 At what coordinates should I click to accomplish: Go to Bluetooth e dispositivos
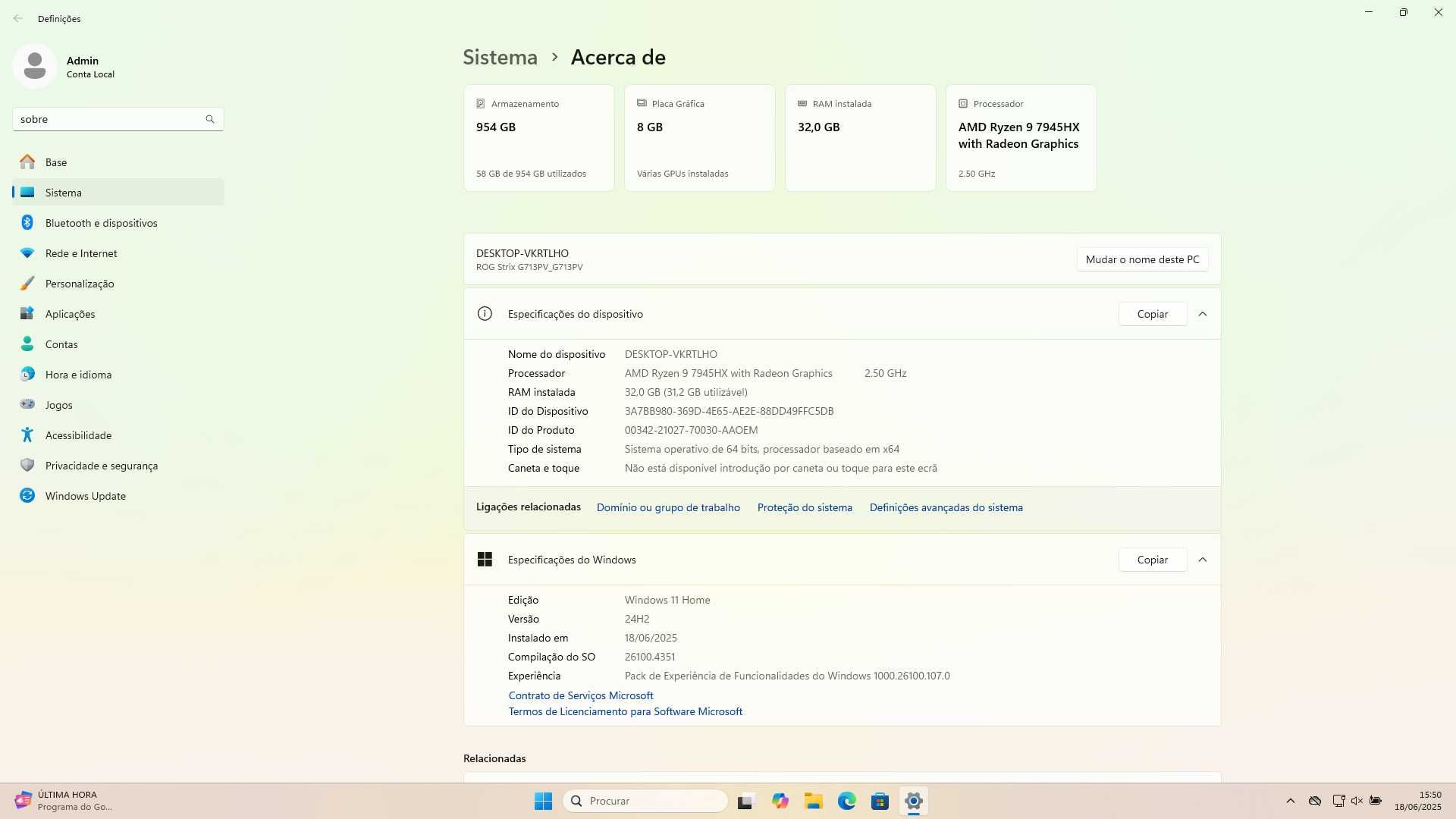click(118, 222)
